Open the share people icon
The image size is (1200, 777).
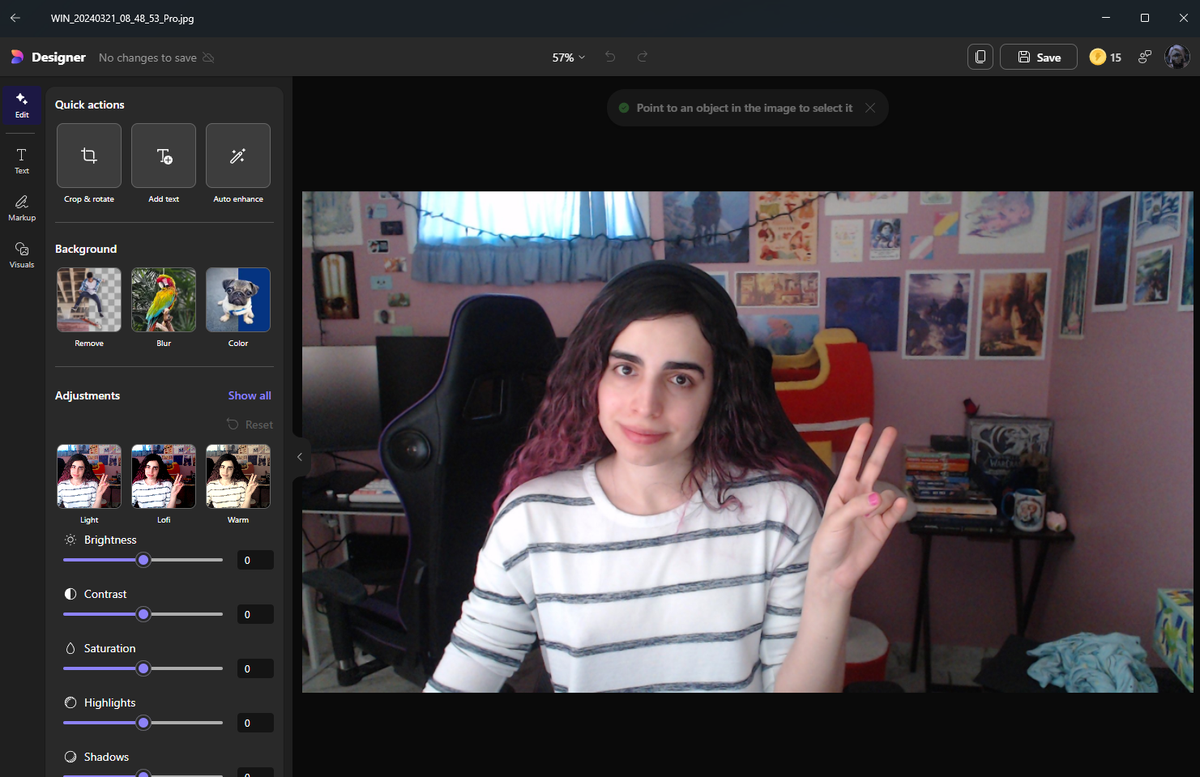point(1145,57)
